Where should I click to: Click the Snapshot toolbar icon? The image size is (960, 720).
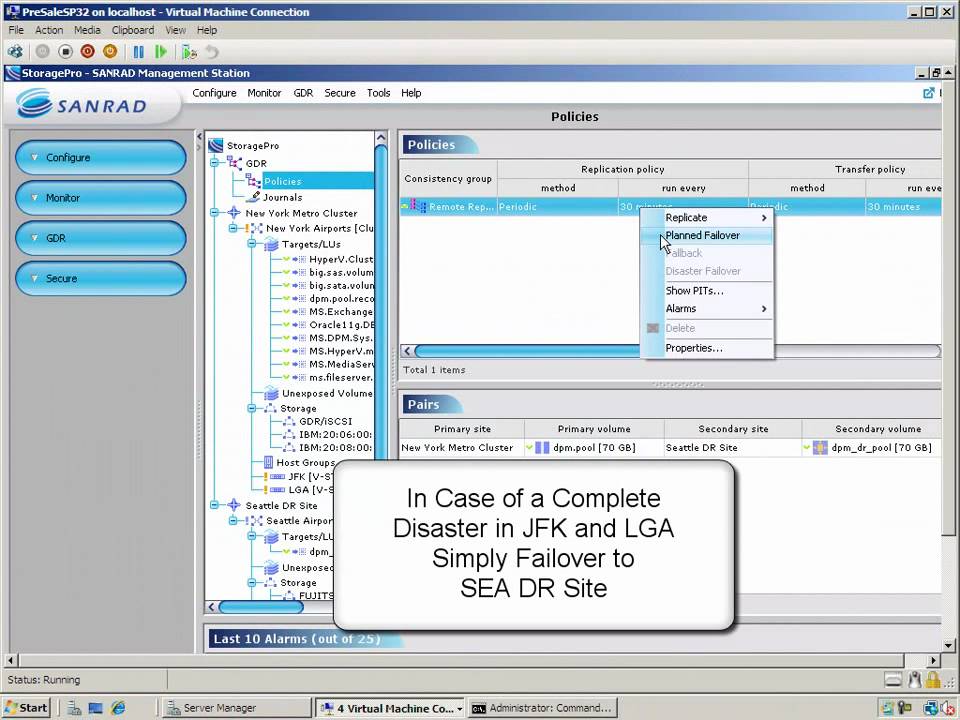tap(189, 52)
